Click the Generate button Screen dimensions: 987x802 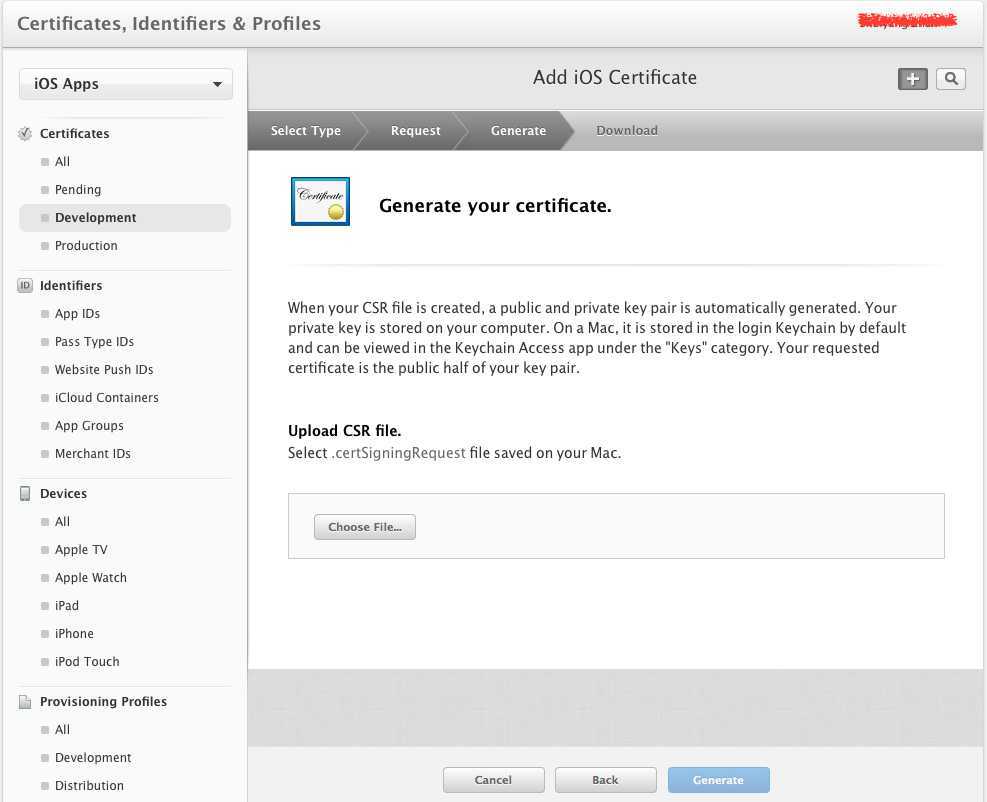click(718, 780)
